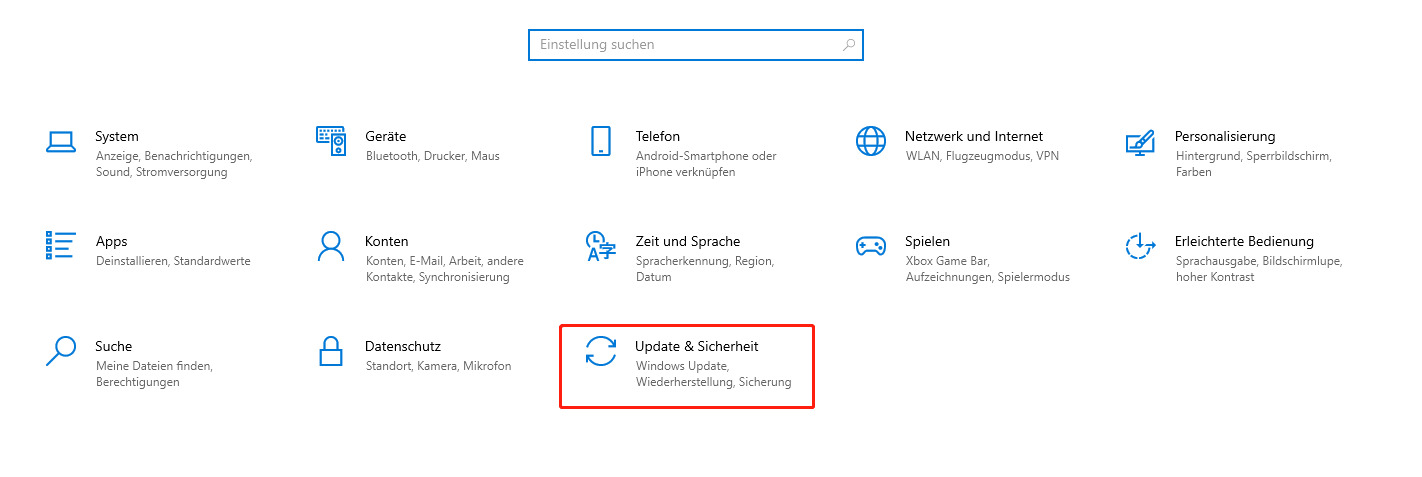1422x477 pixels.
Task: Focus the Einstellung suchen search box
Action: pyautogui.click(x=696, y=45)
